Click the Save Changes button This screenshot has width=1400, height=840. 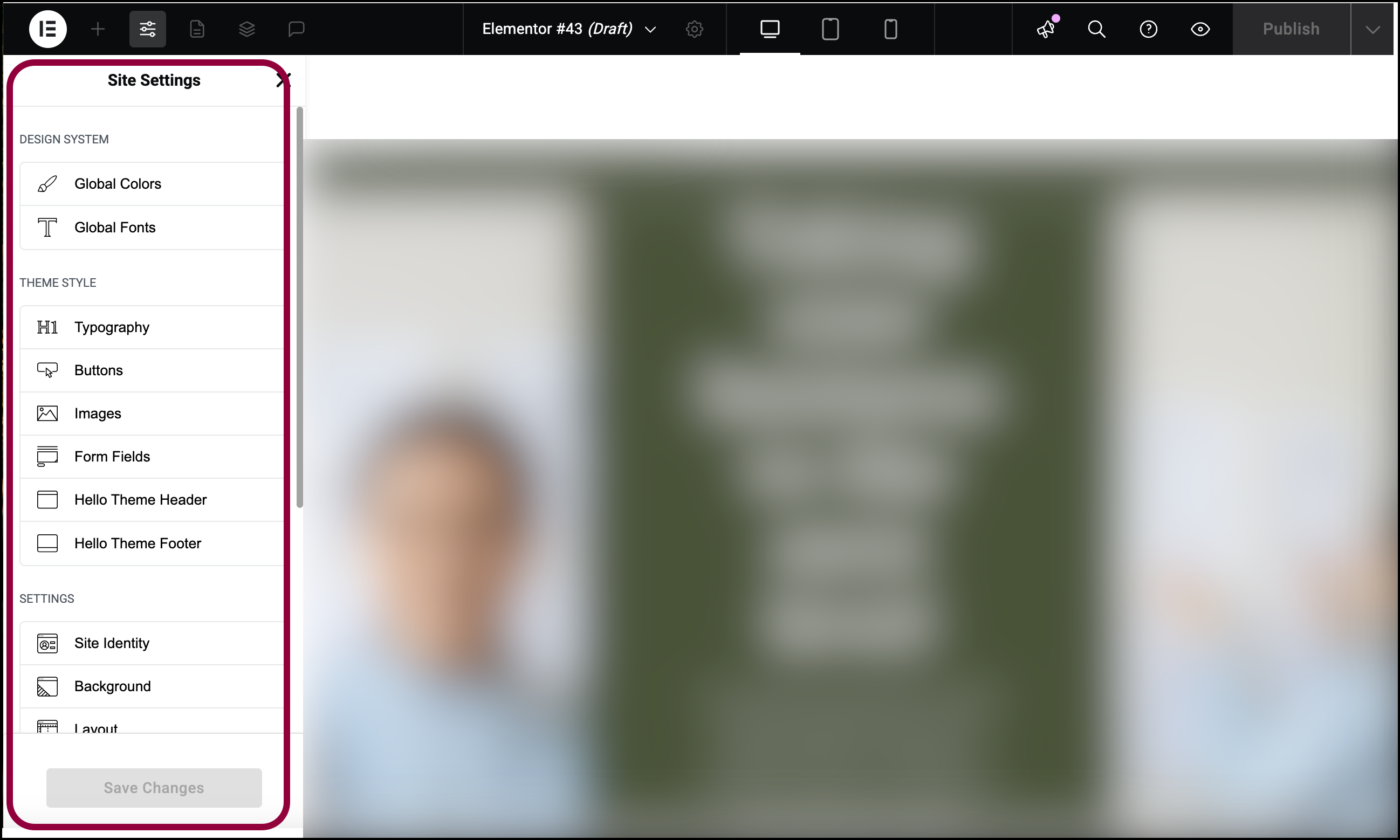(153, 787)
